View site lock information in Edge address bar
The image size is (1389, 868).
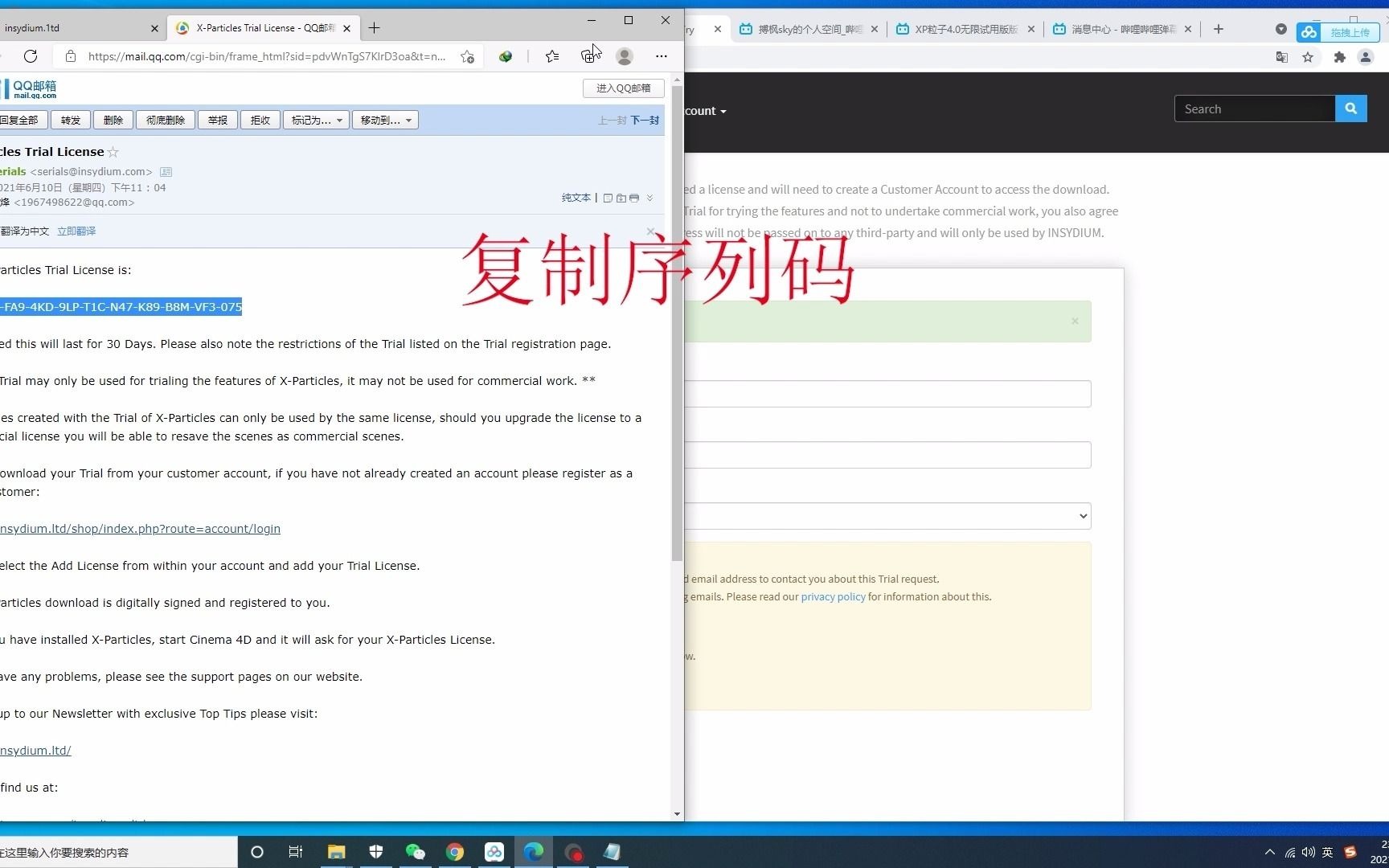click(x=71, y=56)
